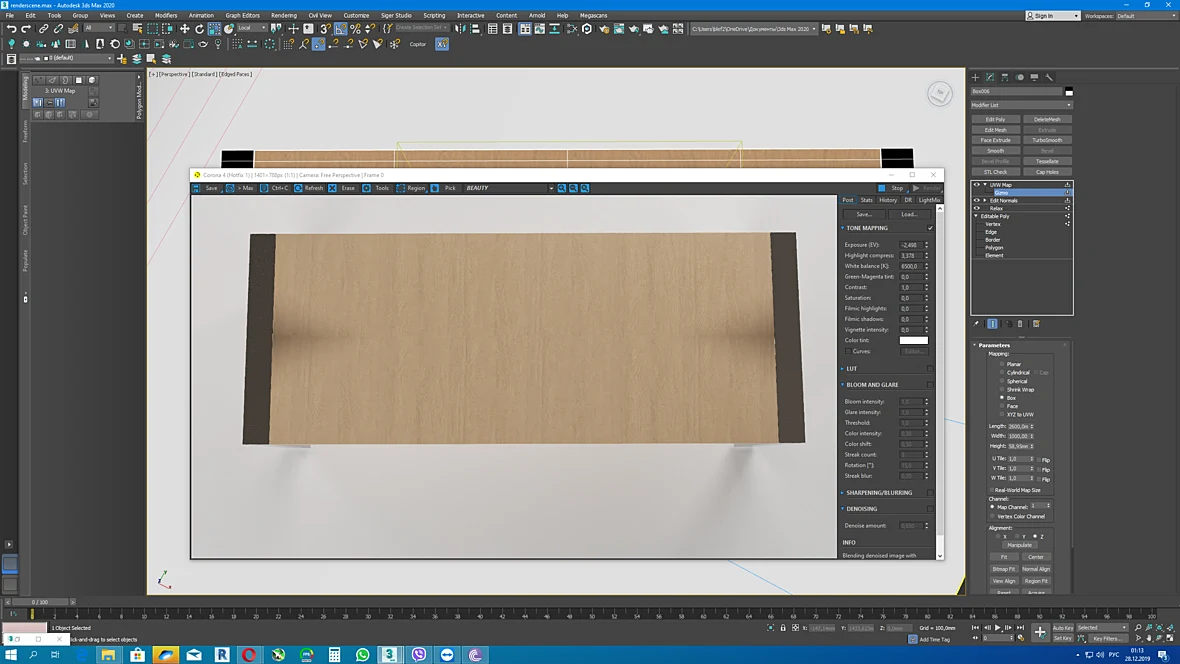Collapse Editable Poly tree arrow
1180x664 pixels.
pos(977,216)
